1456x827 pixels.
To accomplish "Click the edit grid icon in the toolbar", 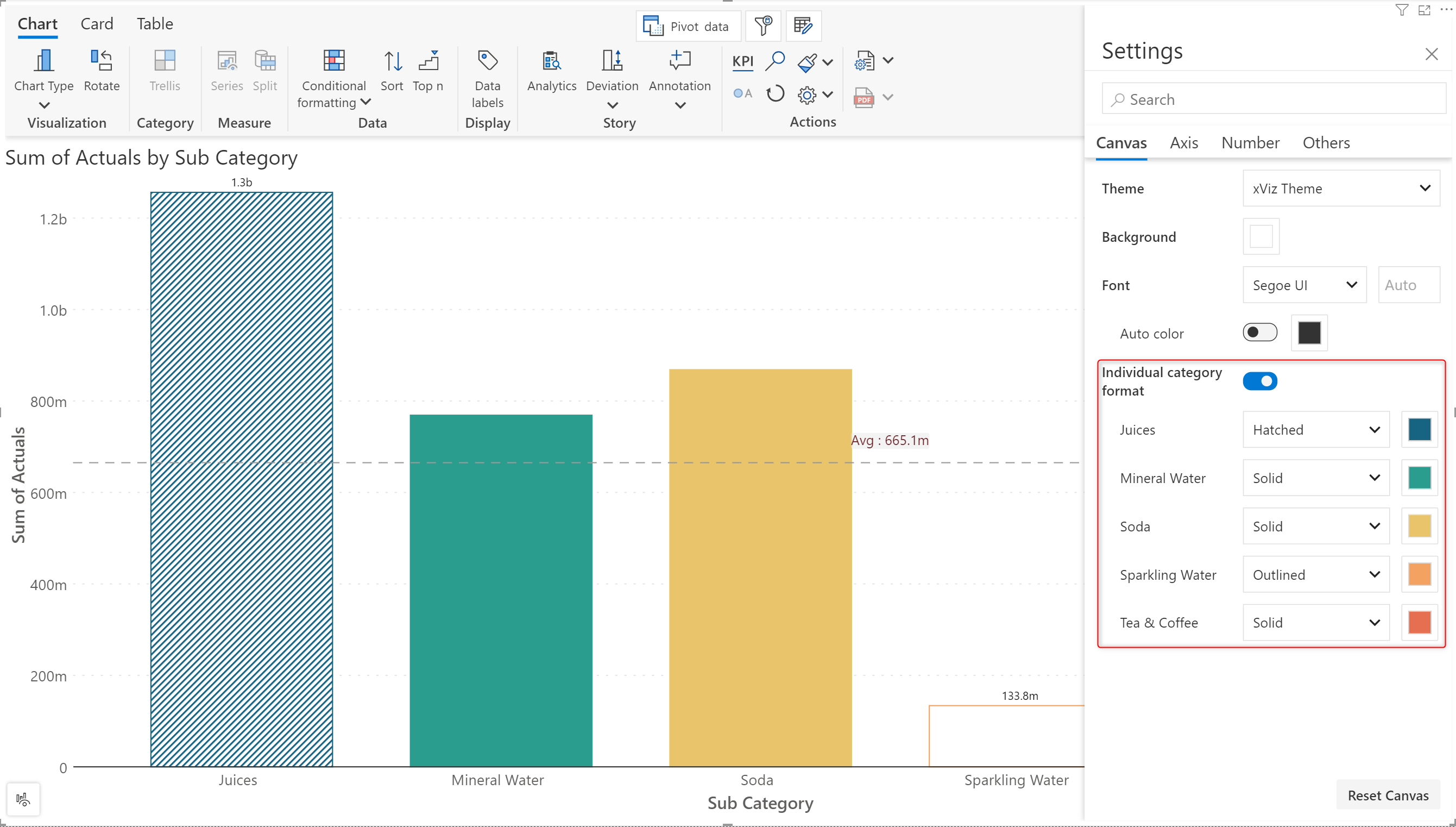I will coord(803,26).
